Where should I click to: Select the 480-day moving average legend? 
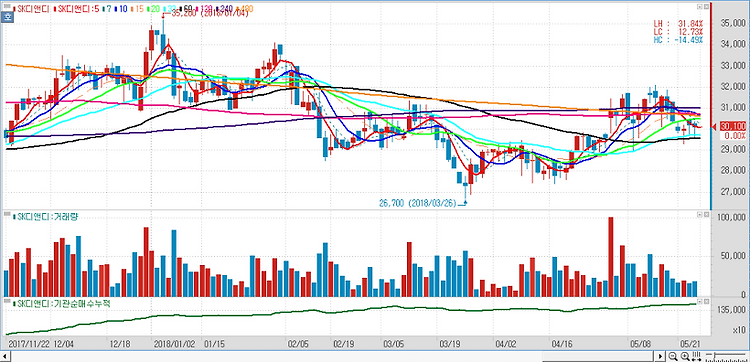tap(245, 9)
